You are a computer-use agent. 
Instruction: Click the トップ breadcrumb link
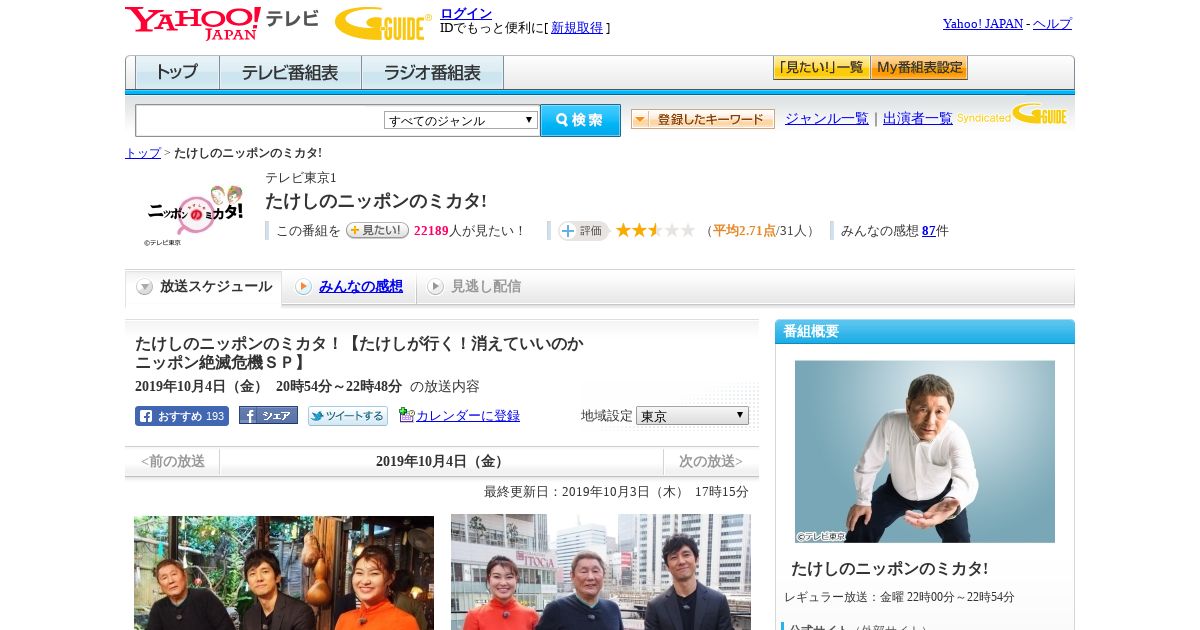(143, 153)
